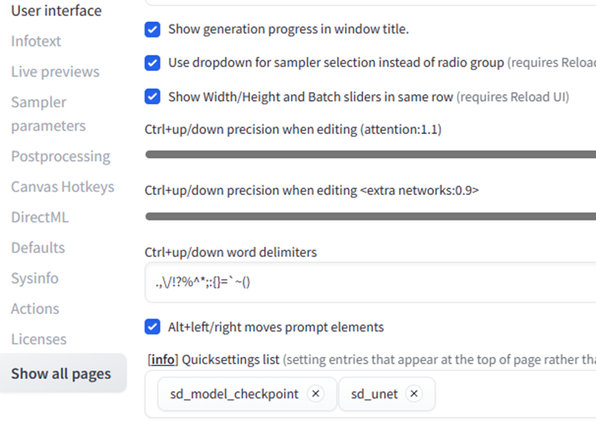Open the Infotext settings page
Screen dimensions: 596x421
pos(36,41)
